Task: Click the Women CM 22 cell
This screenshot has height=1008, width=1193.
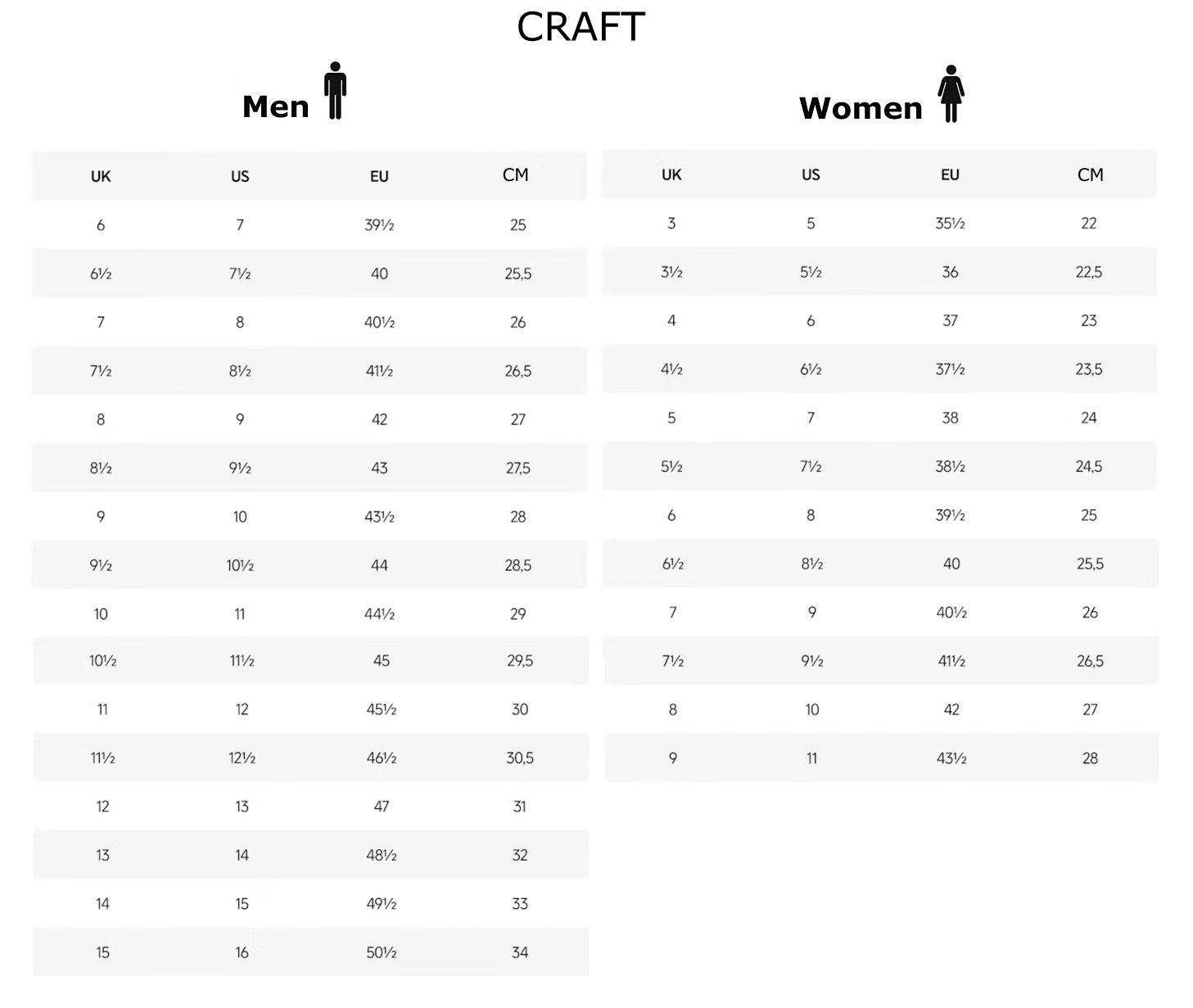Action: (1088, 224)
